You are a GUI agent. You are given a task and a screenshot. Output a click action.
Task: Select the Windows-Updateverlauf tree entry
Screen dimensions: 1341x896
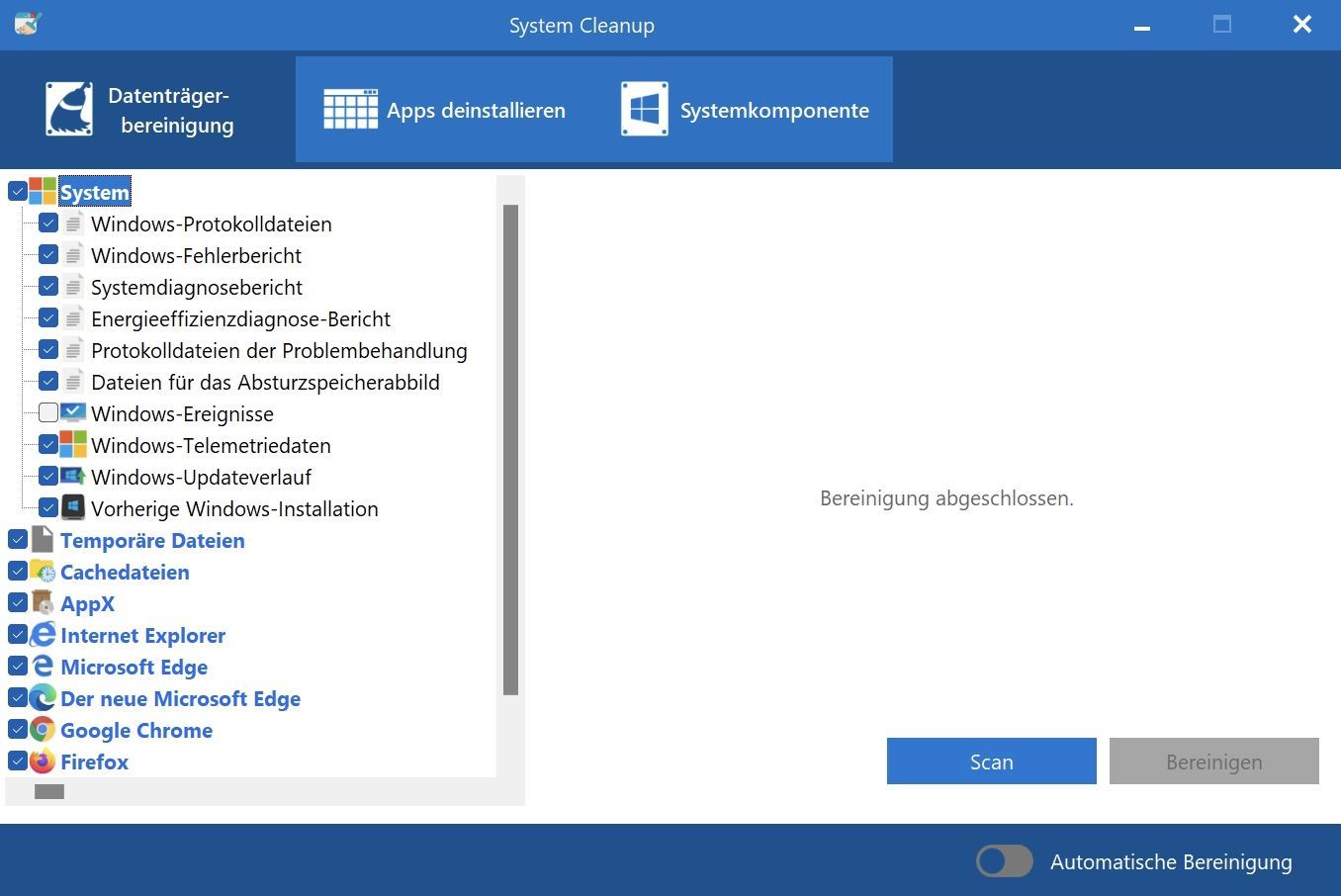[201, 477]
